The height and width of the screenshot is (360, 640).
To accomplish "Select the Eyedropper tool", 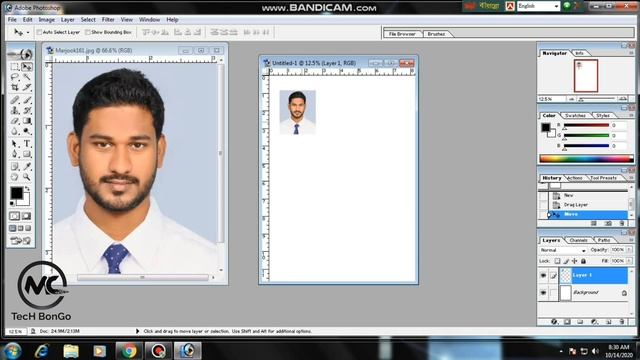I will point(27,167).
